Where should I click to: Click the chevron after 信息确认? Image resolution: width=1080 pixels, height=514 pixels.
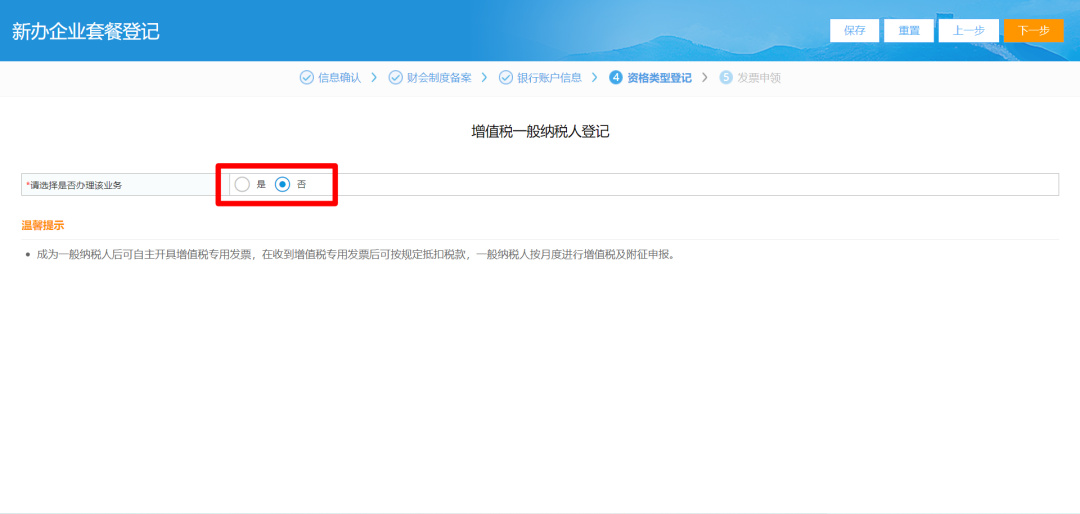pyautogui.click(x=374, y=78)
